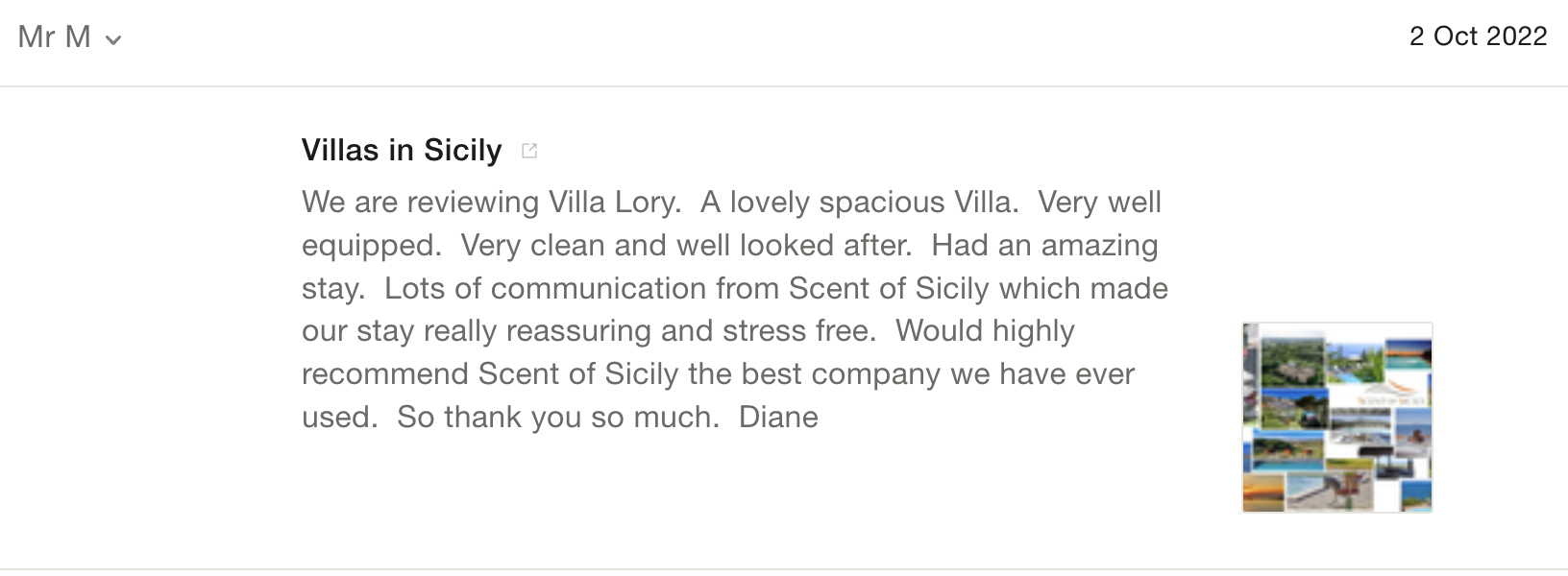1568x576 pixels.
Task: Click the words So thank you so much
Action: 557,418
